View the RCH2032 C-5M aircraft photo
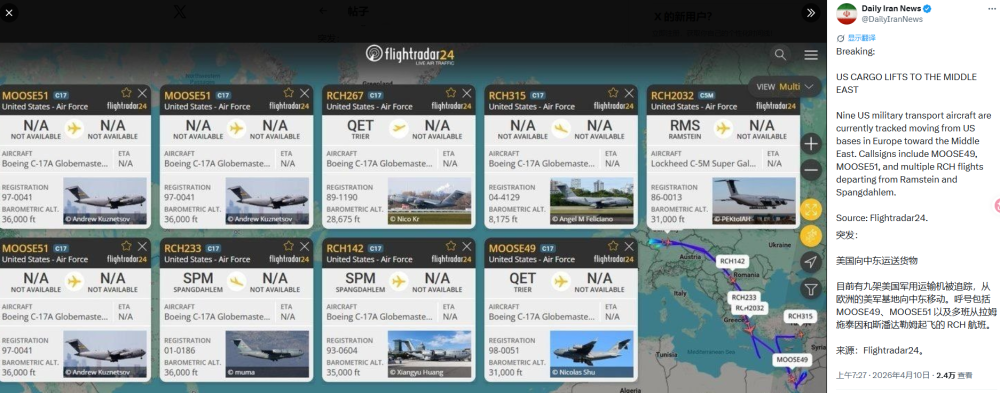The width and height of the screenshot is (1000, 393). click(x=754, y=200)
